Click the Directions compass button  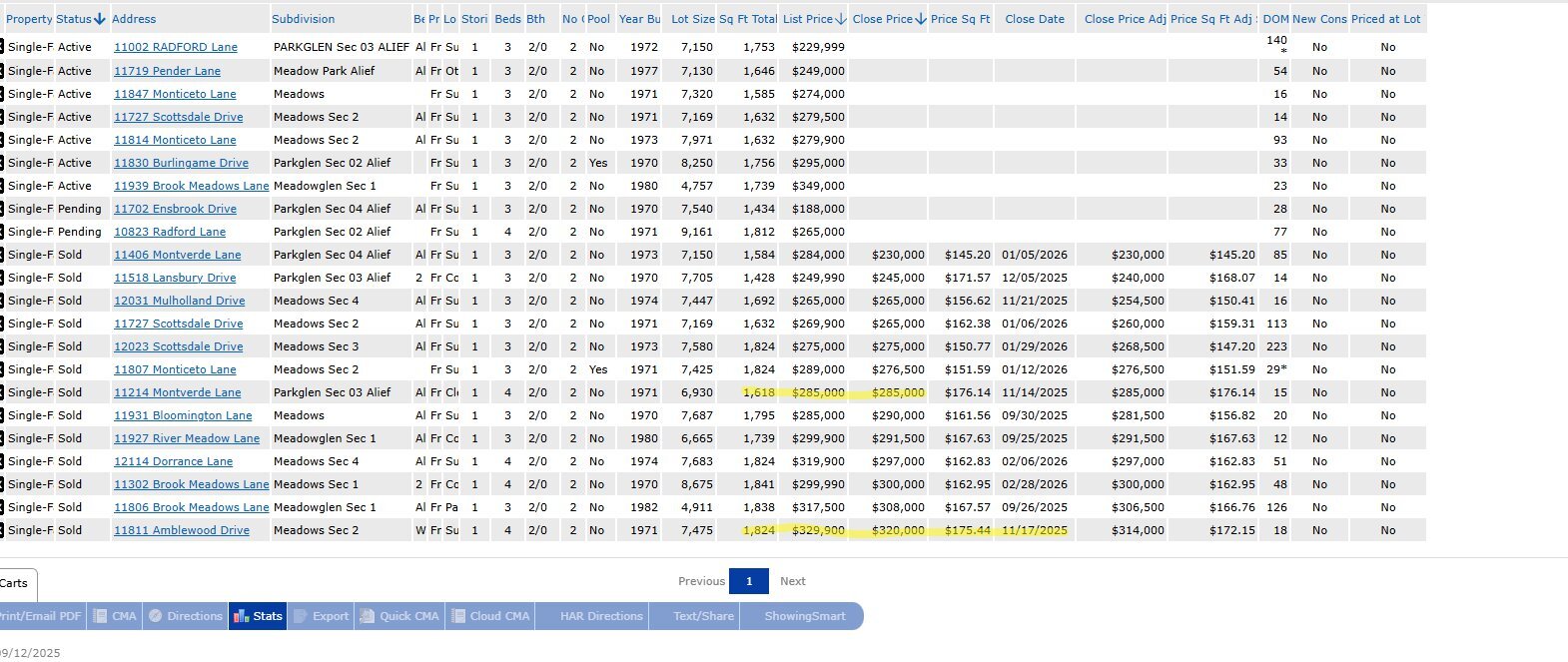coord(186,616)
